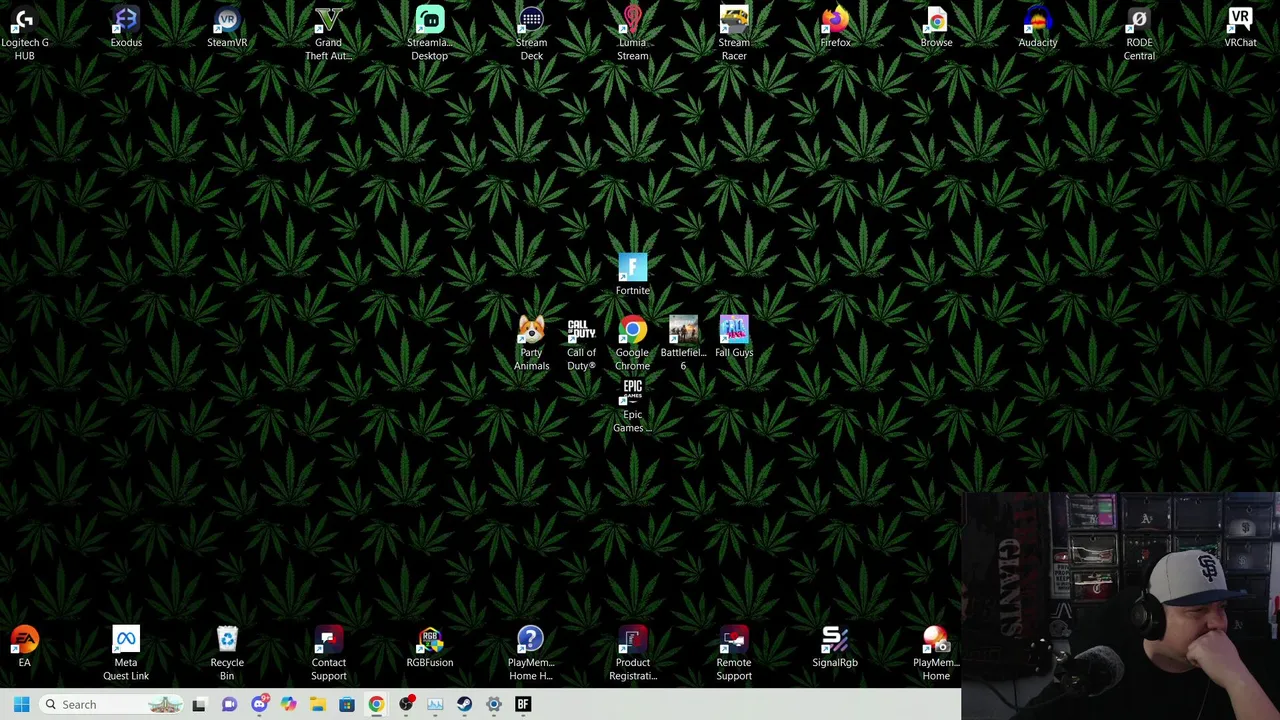This screenshot has height=720, width=1280.
Task: Select the VRChat desktop icon
Action: pyautogui.click(x=1240, y=27)
